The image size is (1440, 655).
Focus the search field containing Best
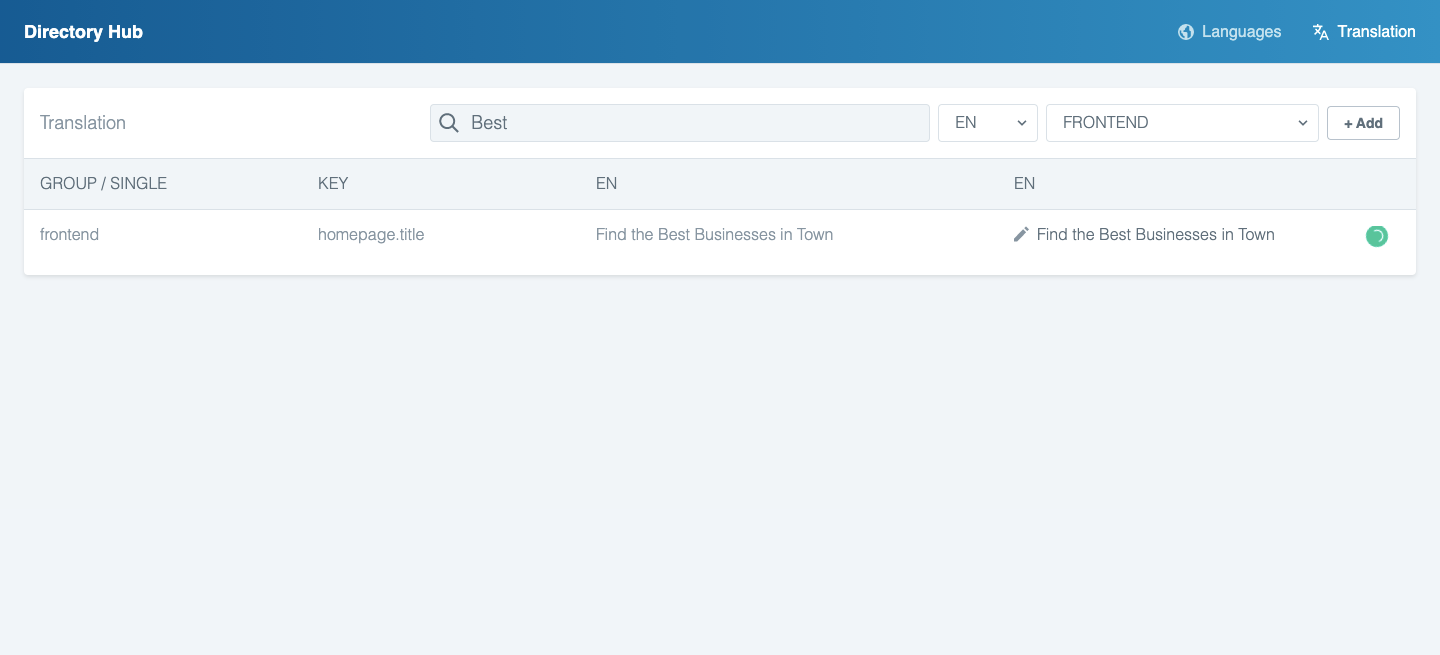[680, 123]
